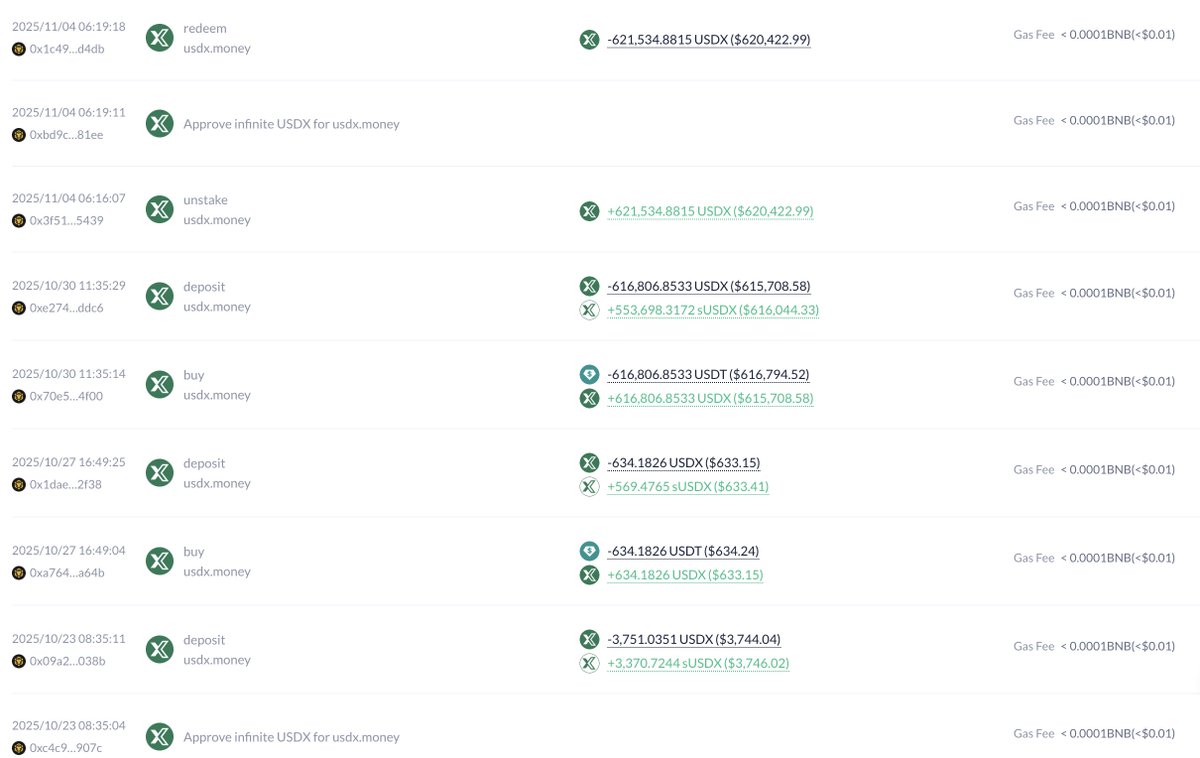
Task: Click the usdx.money protocol icon in the unstake row
Action: coord(160,210)
